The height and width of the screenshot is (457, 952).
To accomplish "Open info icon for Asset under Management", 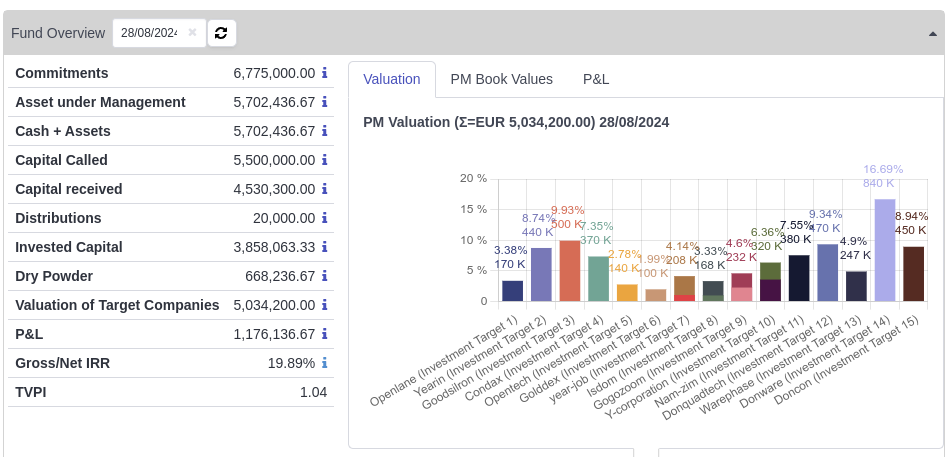I will click(x=324, y=102).
